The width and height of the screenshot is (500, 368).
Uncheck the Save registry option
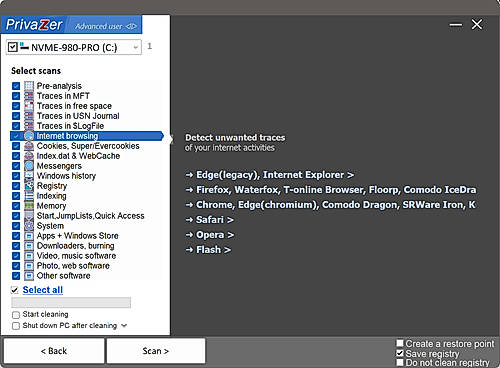[x=400, y=353]
